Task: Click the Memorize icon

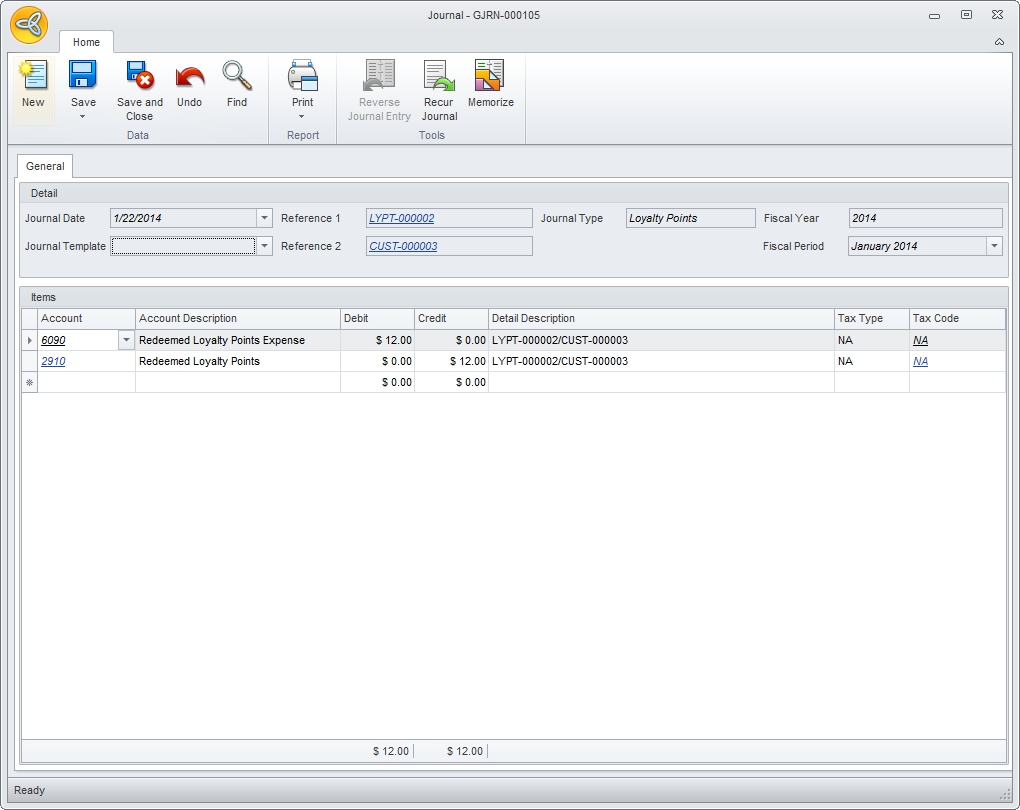Action: pos(490,75)
